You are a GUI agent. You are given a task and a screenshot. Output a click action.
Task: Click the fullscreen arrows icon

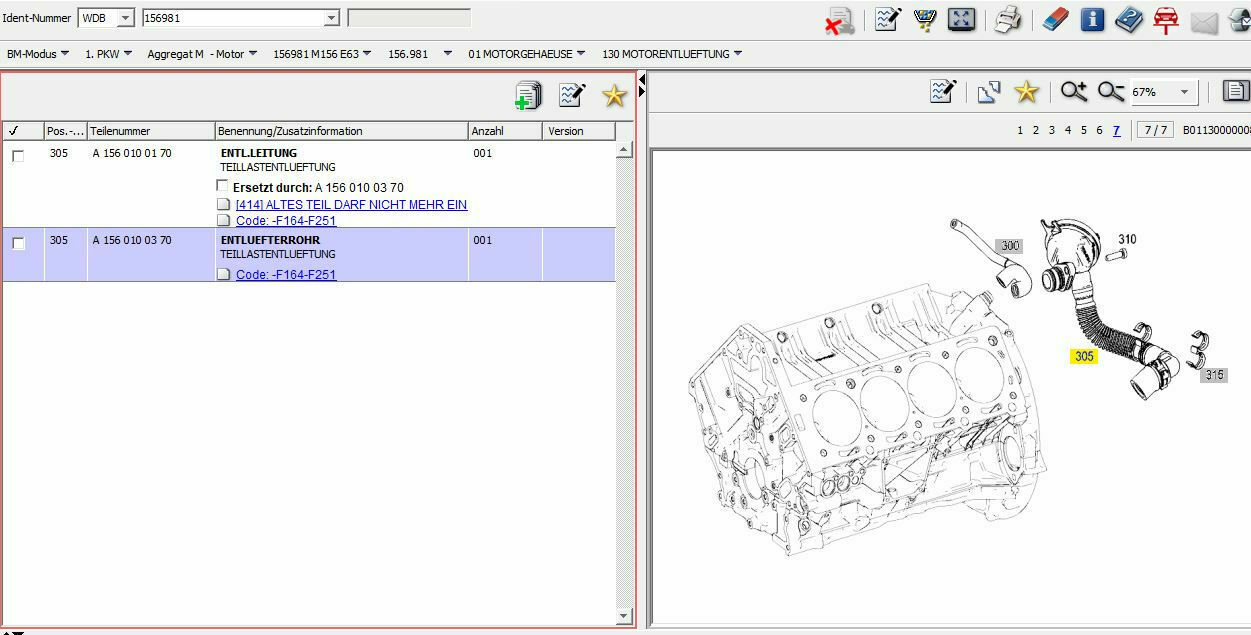coord(961,19)
